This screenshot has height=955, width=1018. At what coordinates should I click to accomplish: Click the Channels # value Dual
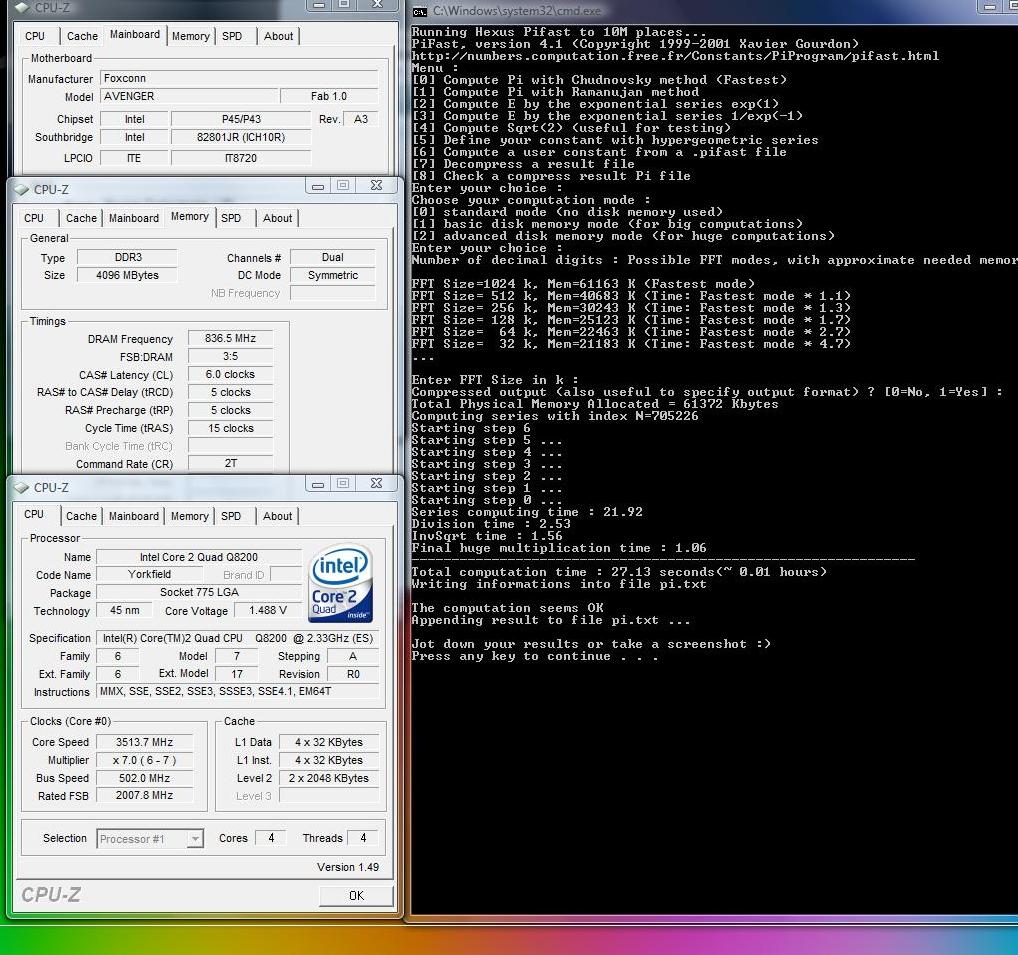pos(332,257)
